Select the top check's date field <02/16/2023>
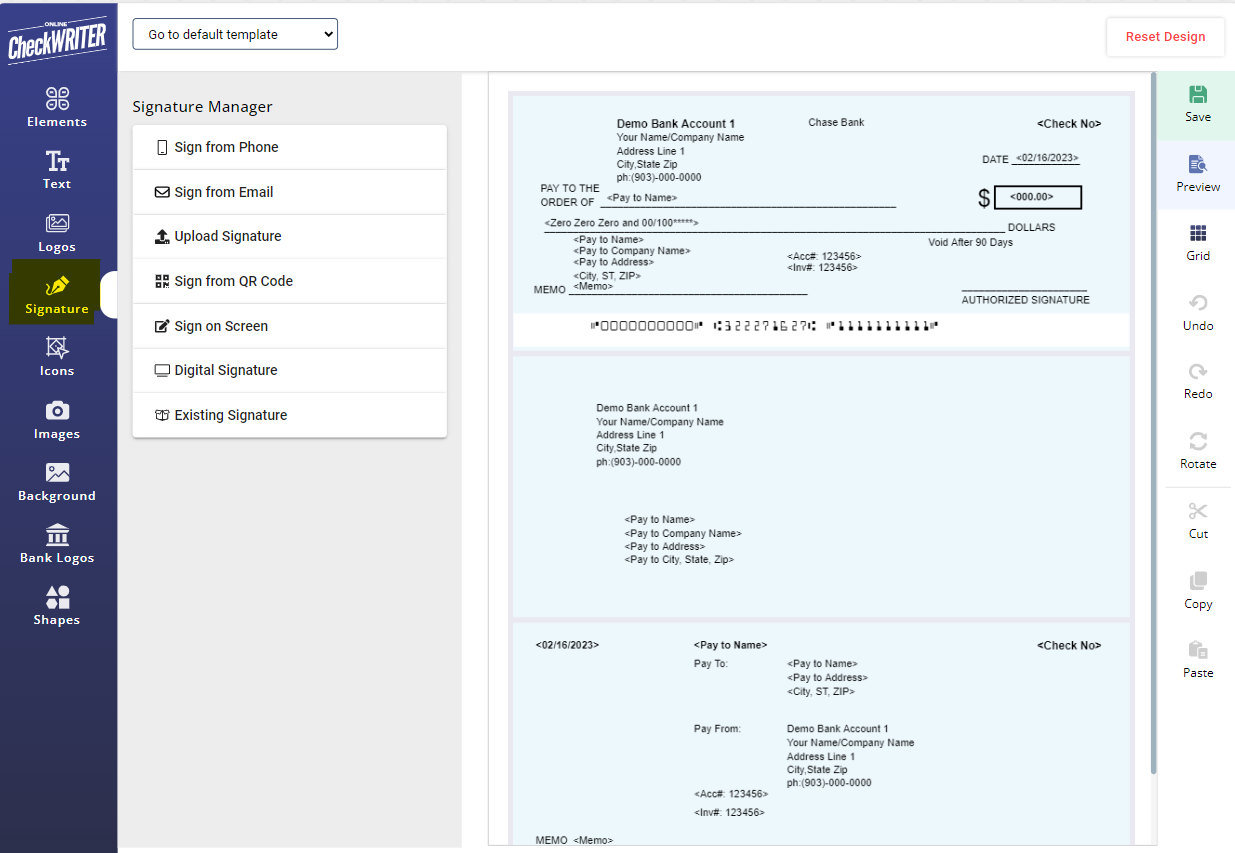The width and height of the screenshot is (1235, 853). [x=1046, y=158]
